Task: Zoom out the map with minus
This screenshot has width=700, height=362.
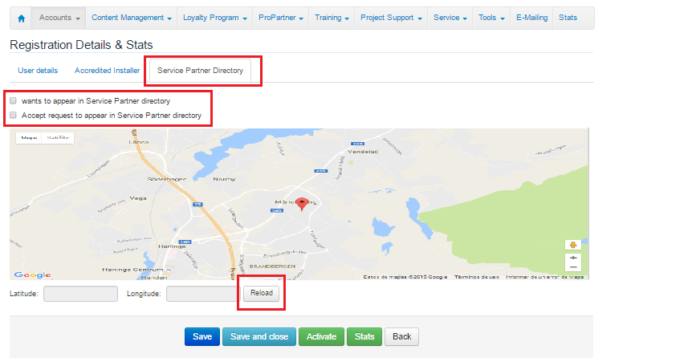Action: click(573, 266)
